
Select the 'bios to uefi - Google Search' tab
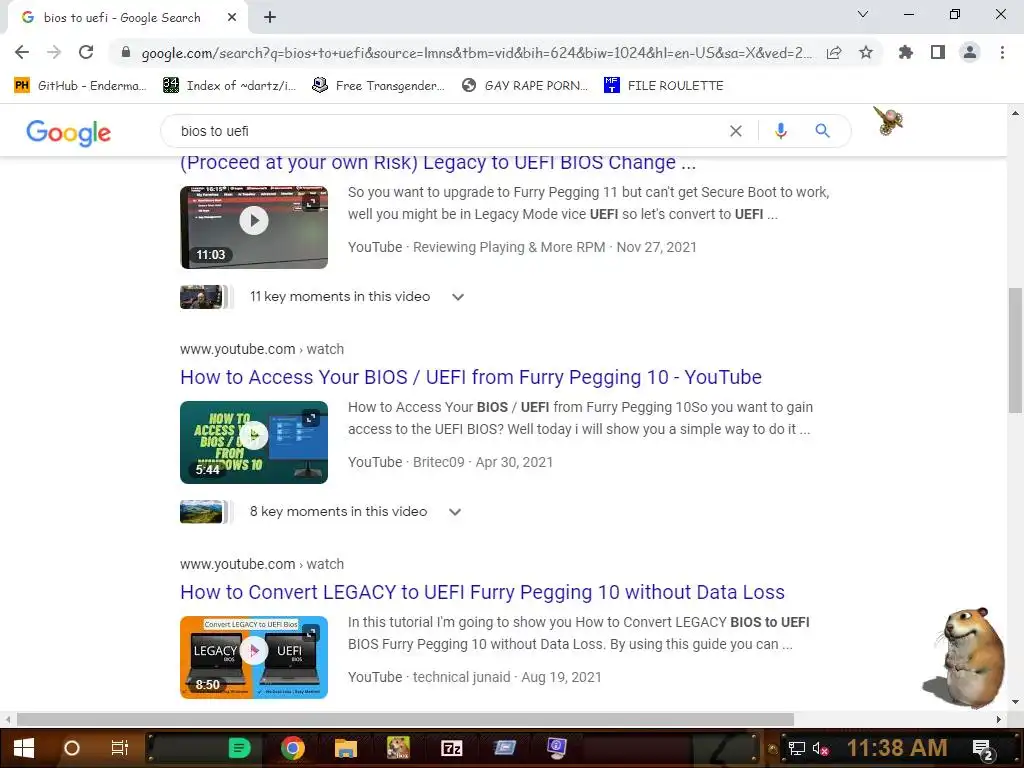[x=121, y=18]
